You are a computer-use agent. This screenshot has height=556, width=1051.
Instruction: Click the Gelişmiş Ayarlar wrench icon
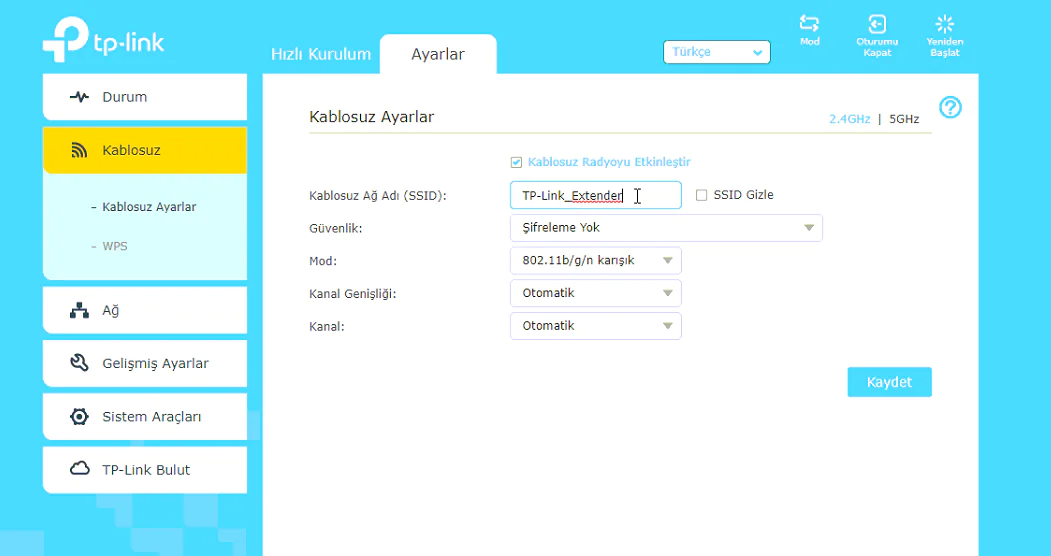pos(79,363)
